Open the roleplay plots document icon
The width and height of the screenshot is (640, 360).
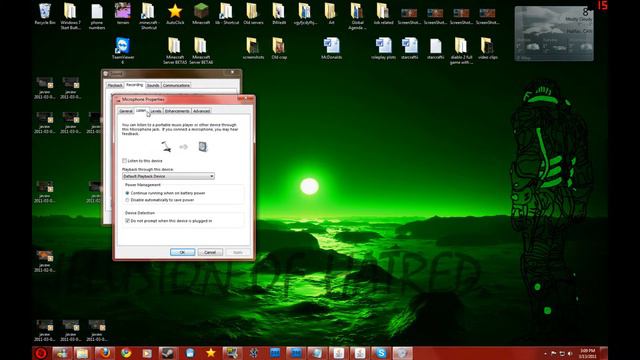(x=383, y=48)
